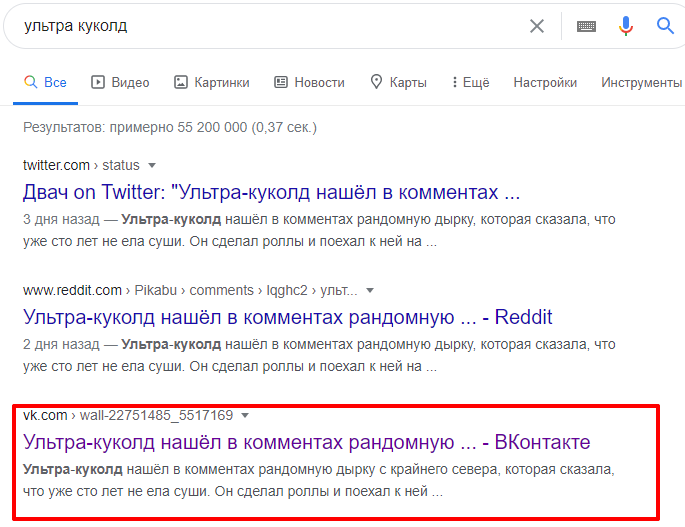Open 'Настройки' search settings

(545, 82)
